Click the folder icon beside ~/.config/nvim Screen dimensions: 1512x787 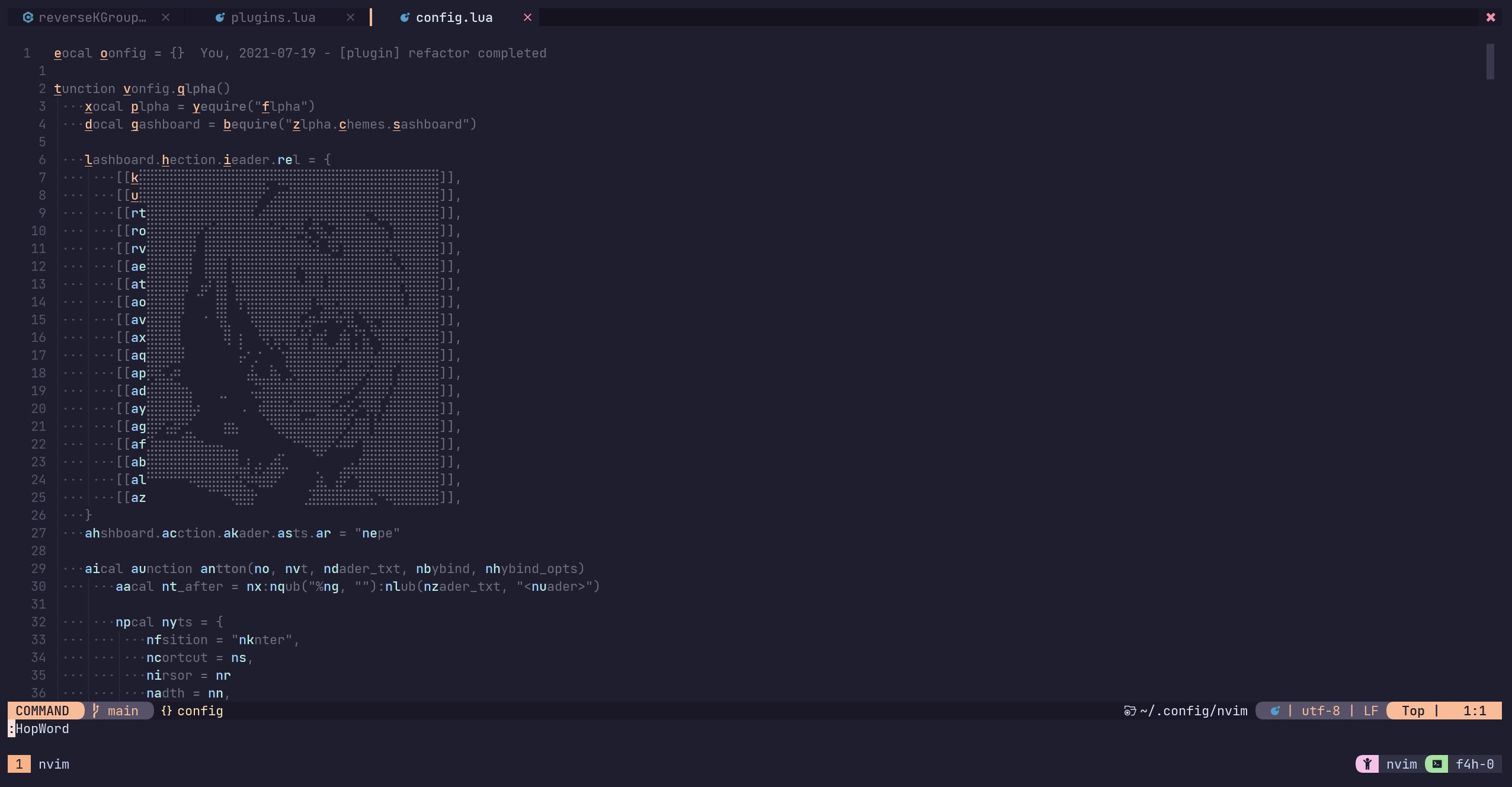(x=1130, y=711)
